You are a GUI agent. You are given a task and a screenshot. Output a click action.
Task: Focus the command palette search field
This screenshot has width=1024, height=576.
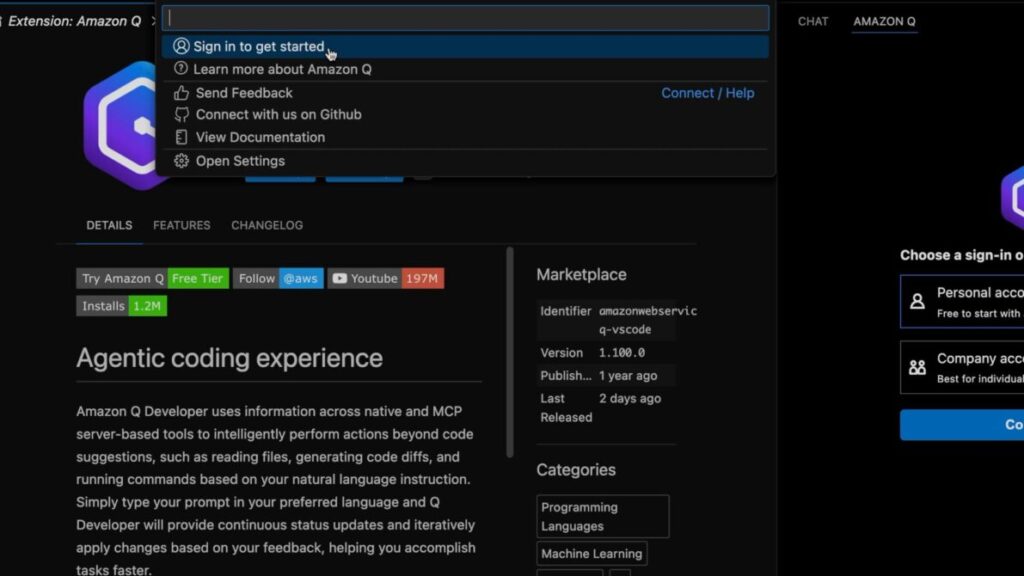pos(466,18)
